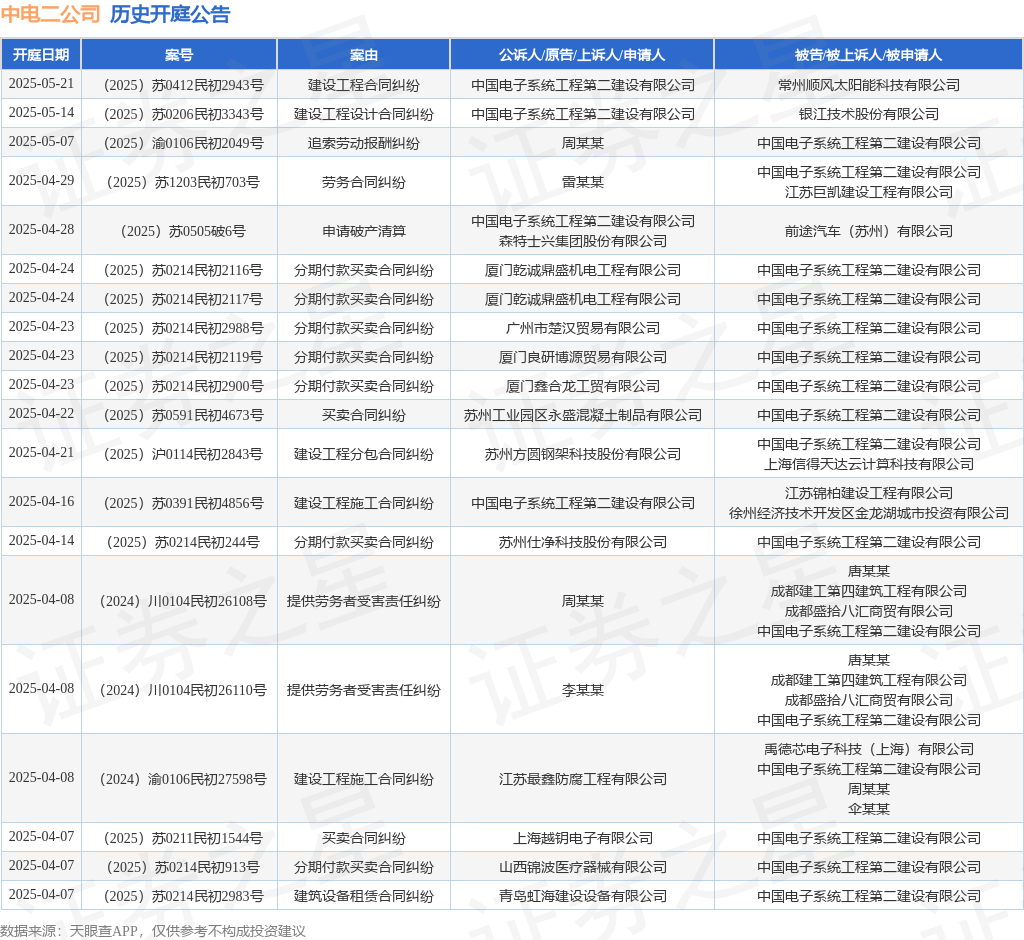Select case number (2025)苏0214民初913号
This screenshot has height=940, width=1024.
point(184,867)
